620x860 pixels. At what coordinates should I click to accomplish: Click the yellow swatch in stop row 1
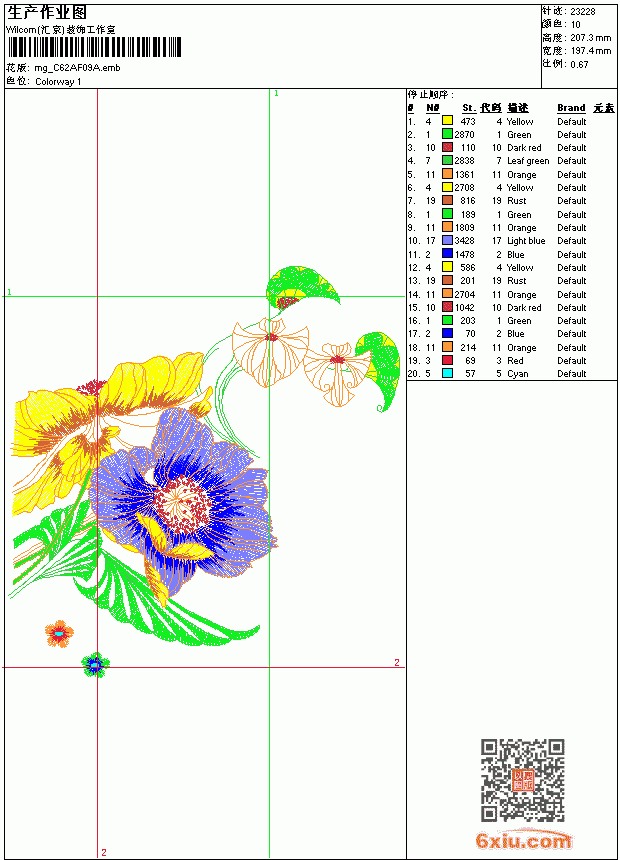[447, 121]
